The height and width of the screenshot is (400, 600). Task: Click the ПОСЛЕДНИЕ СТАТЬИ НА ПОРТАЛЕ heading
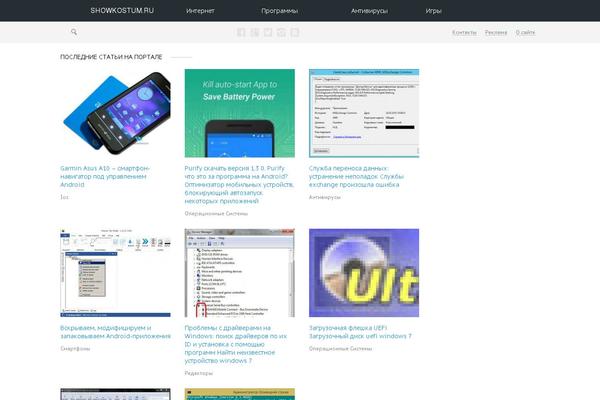point(111,57)
